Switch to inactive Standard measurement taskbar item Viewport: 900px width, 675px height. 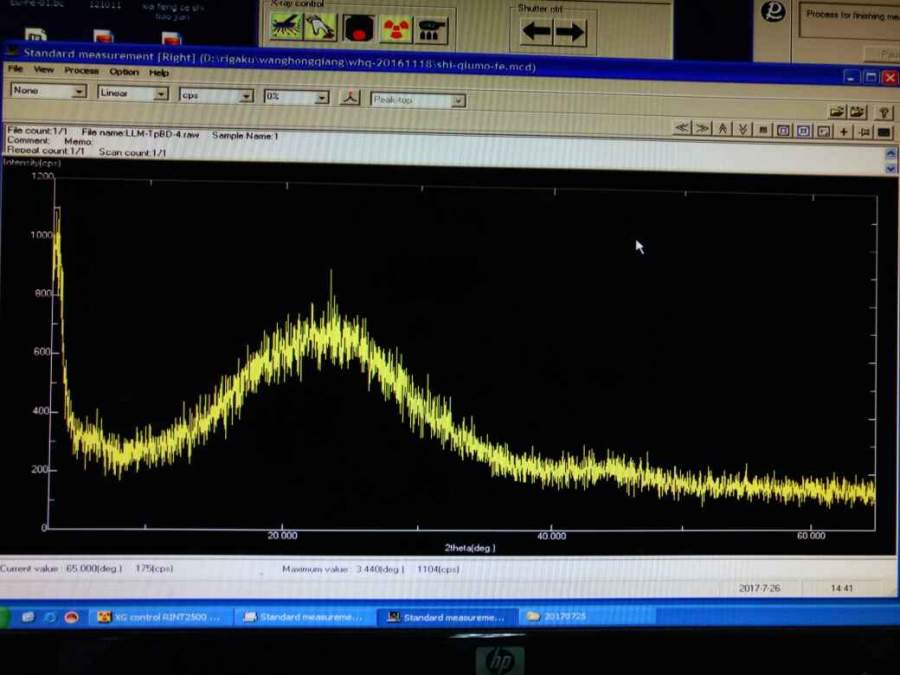[303, 617]
